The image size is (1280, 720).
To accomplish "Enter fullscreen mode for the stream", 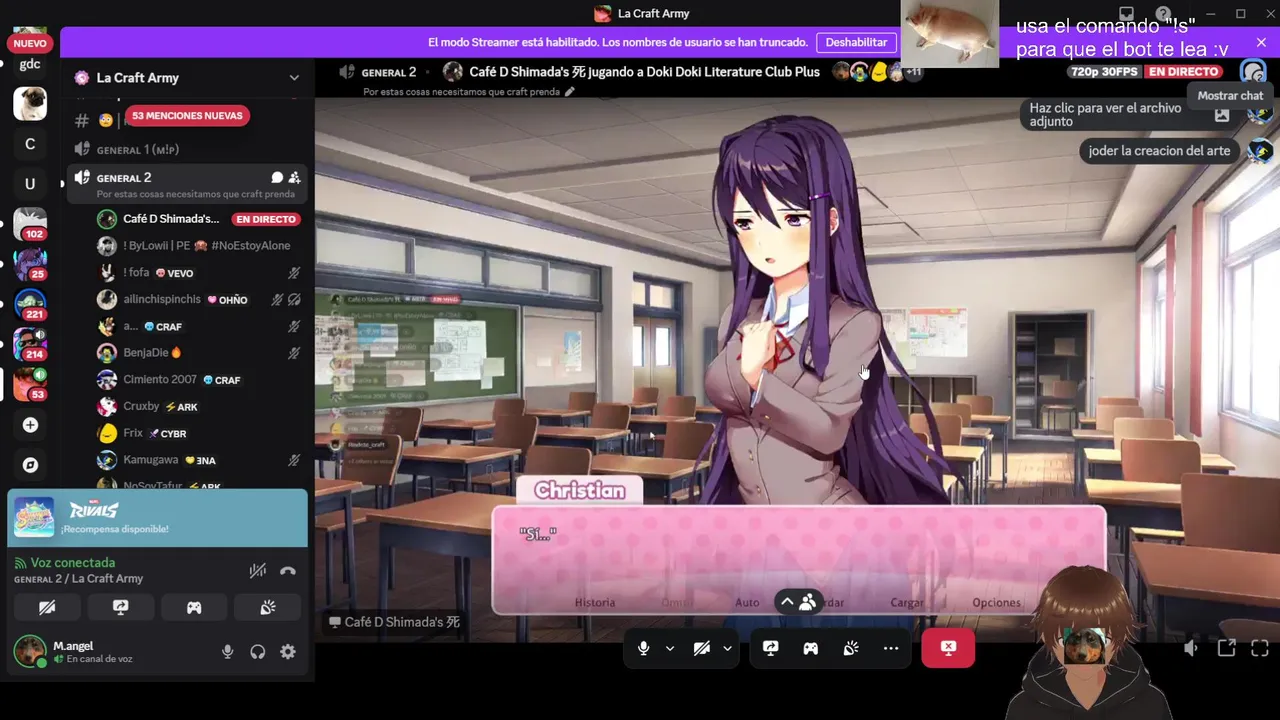I will pyautogui.click(x=1260, y=648).
